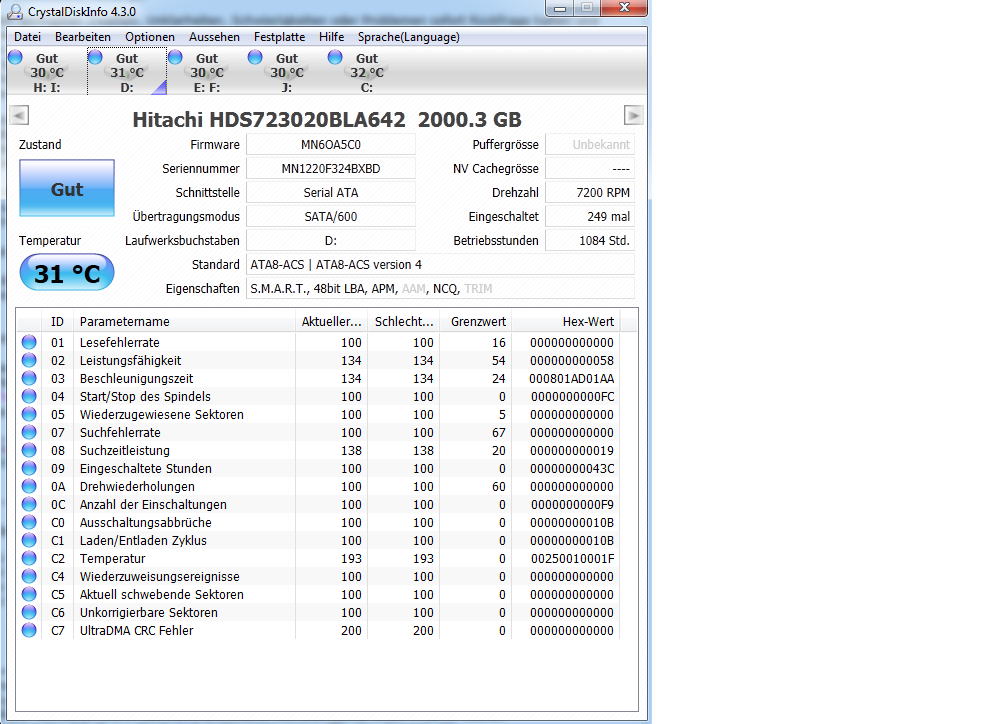Image resolution: width=1008 pixels, height=724 pixels.
Task: Click status orb for Wiederzuweisungsereignisse row
Action: click(x=29, y=576)
